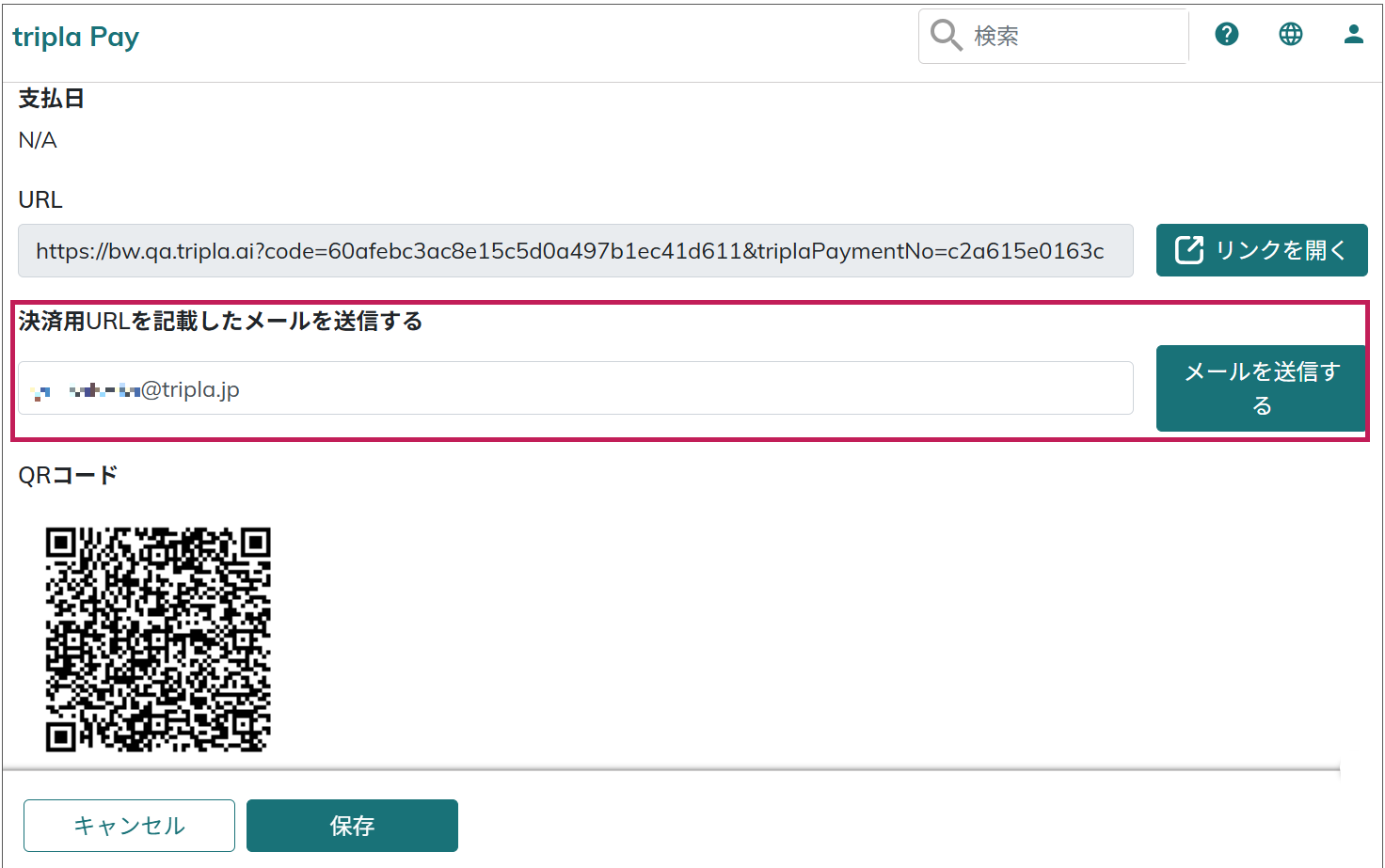The height and width of the screenshot is (868, 1385).
Task: Click the search magnifier icon
Action: [x=946, y=36]
